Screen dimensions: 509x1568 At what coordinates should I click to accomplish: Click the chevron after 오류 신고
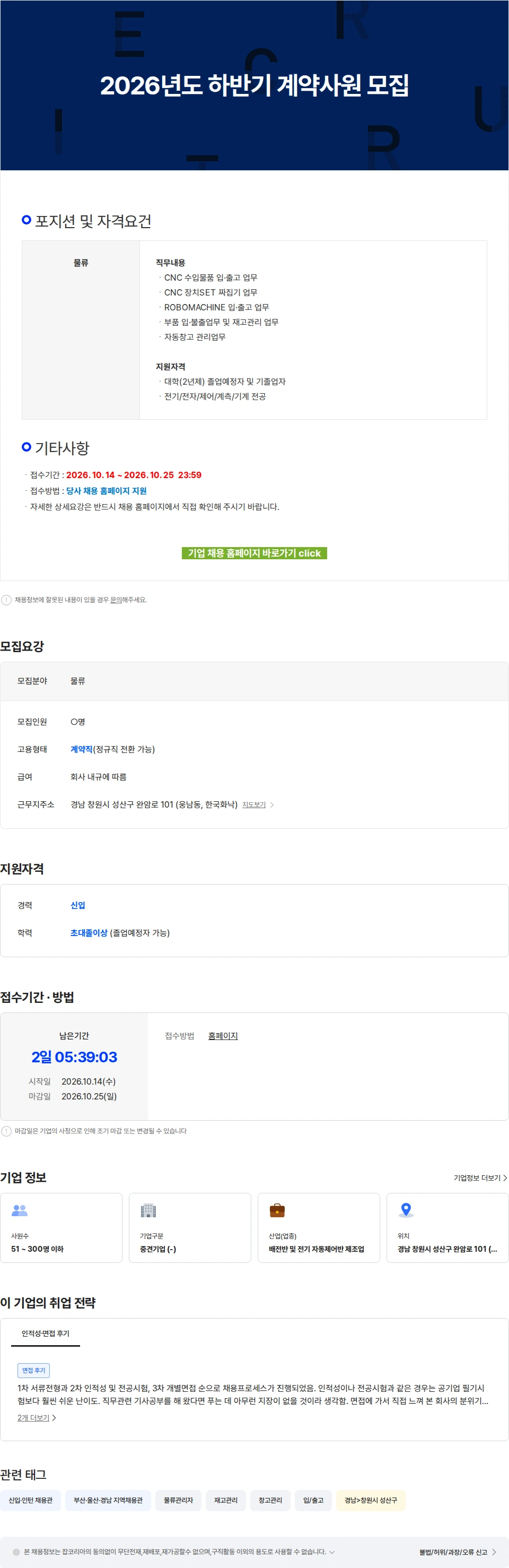(493, 1552)
